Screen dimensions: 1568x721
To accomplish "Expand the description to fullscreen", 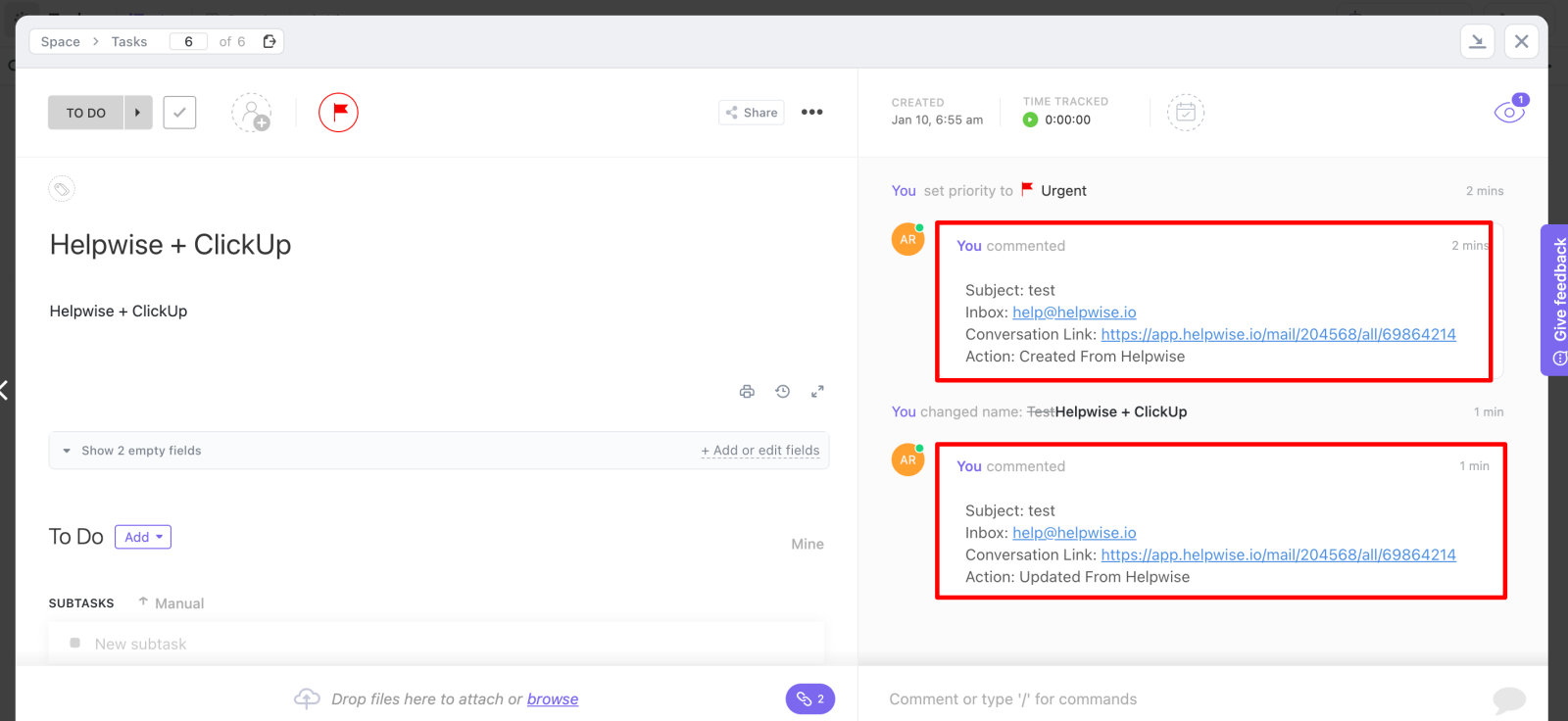I will 817,392.
